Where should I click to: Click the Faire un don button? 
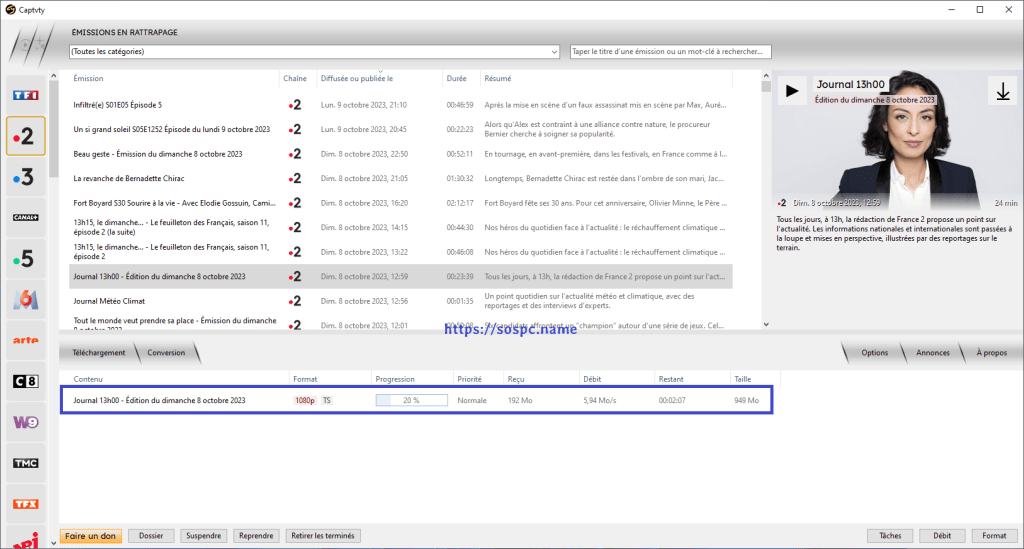coord(90,536)
